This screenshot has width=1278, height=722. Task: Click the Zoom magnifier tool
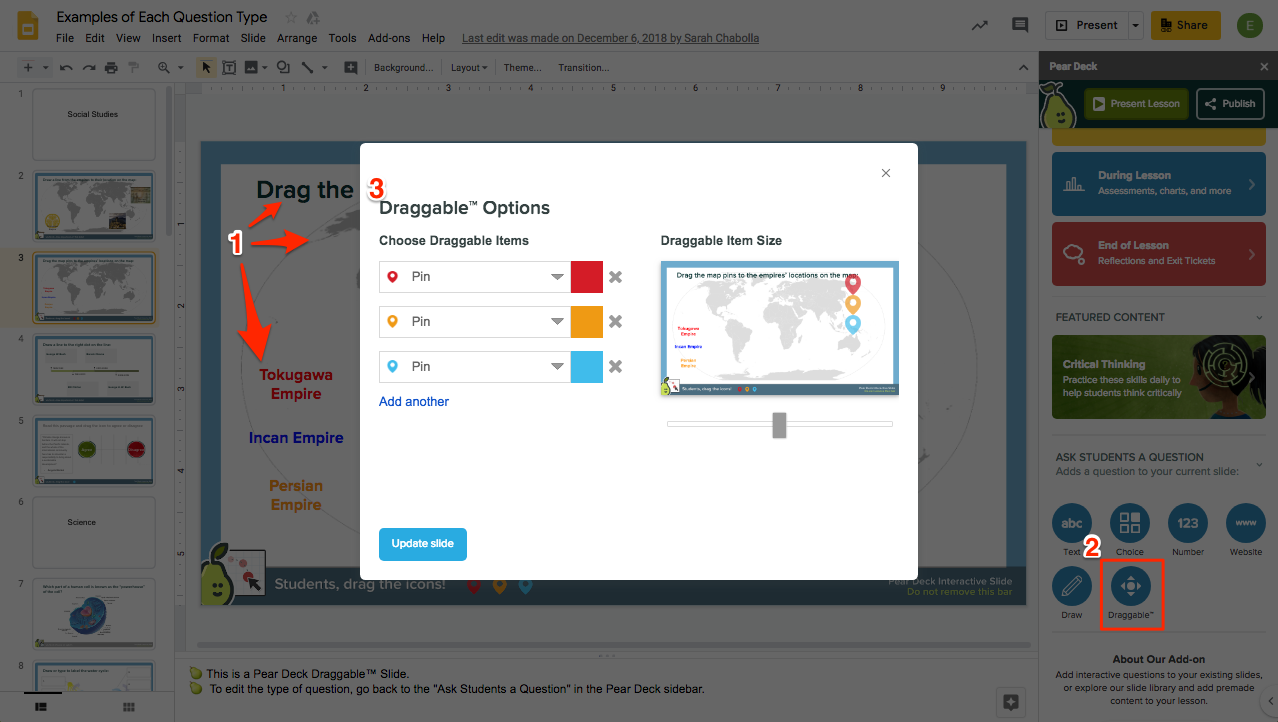164,68
